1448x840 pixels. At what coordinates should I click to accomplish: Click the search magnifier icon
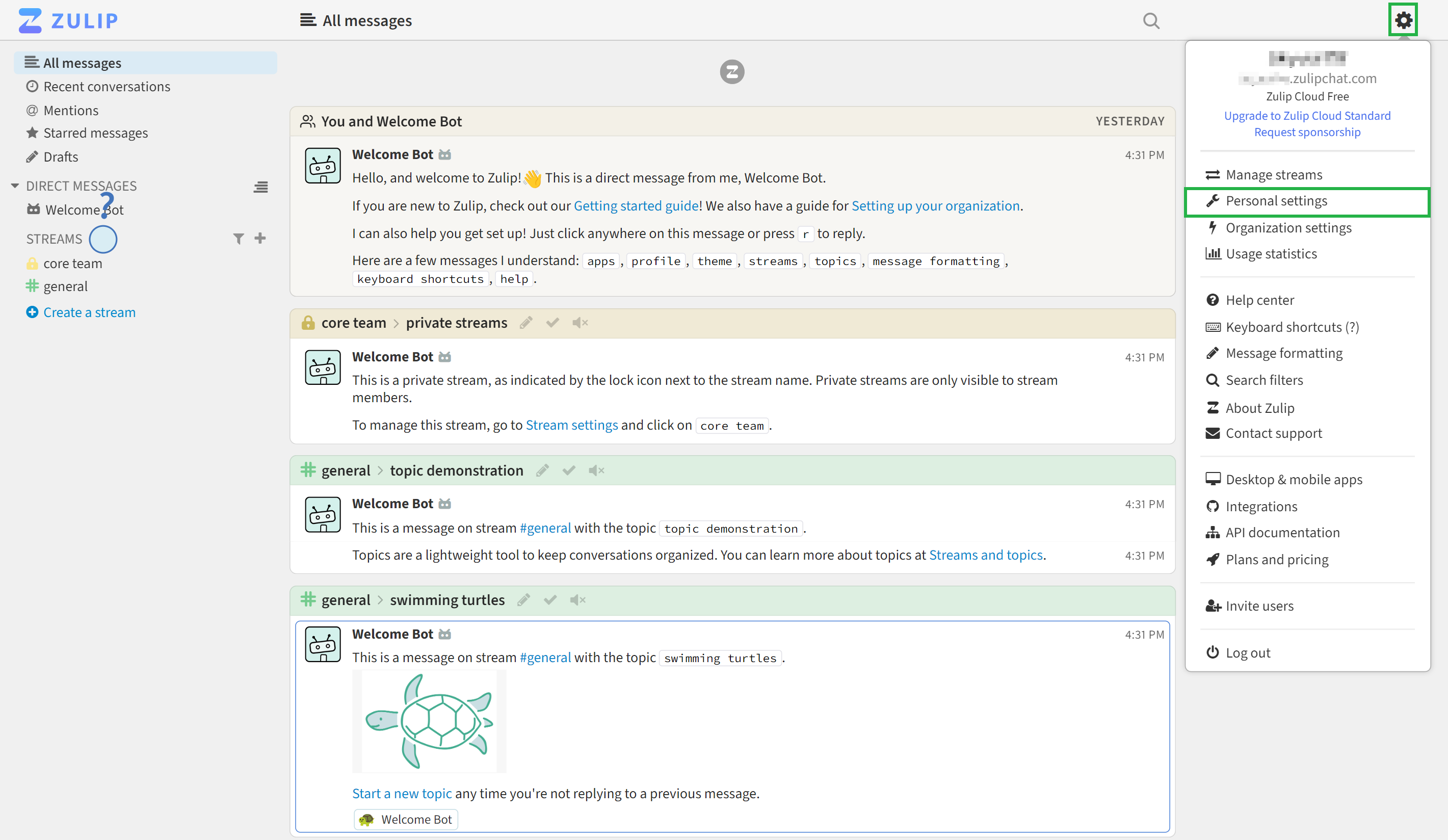click(1151, 21)
